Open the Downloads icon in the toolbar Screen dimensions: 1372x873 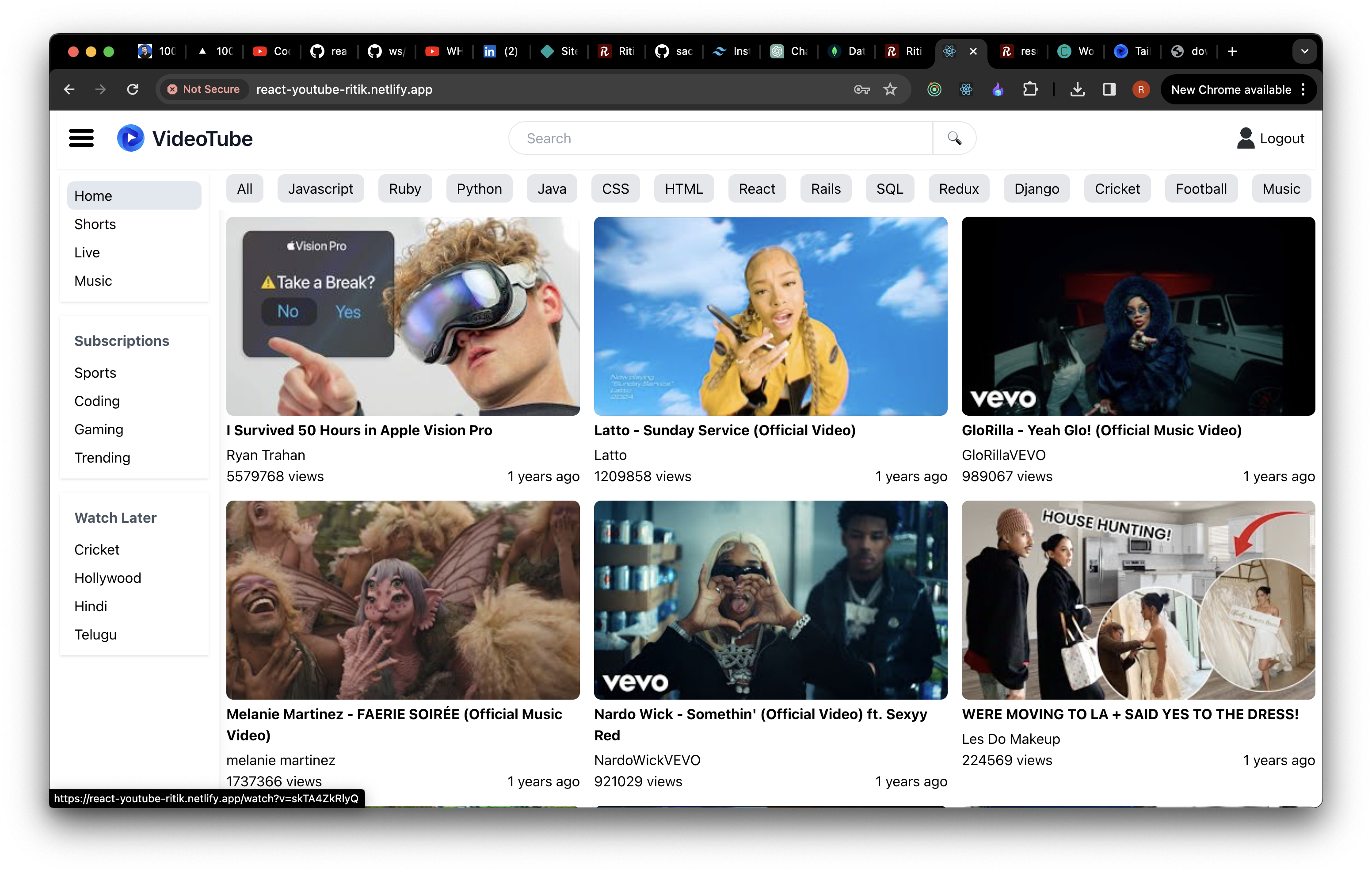click(x=1077, y=89)
